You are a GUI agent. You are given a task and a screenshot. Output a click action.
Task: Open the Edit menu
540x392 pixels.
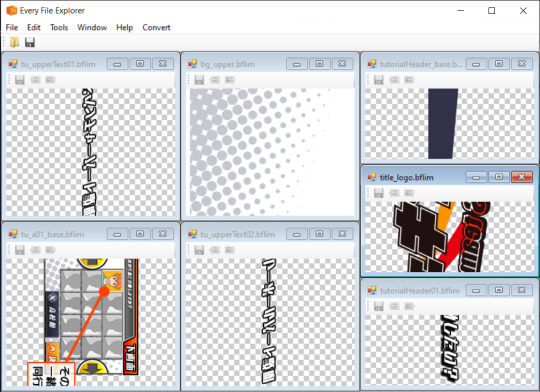tap(34, 28)
